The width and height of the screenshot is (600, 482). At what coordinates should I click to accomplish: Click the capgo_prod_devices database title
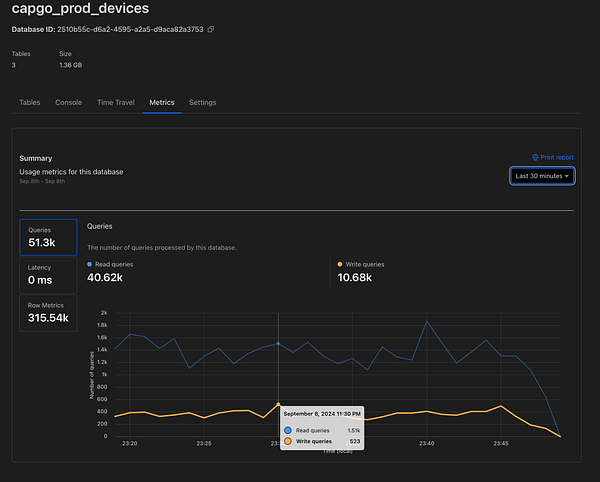pos(80,9)
